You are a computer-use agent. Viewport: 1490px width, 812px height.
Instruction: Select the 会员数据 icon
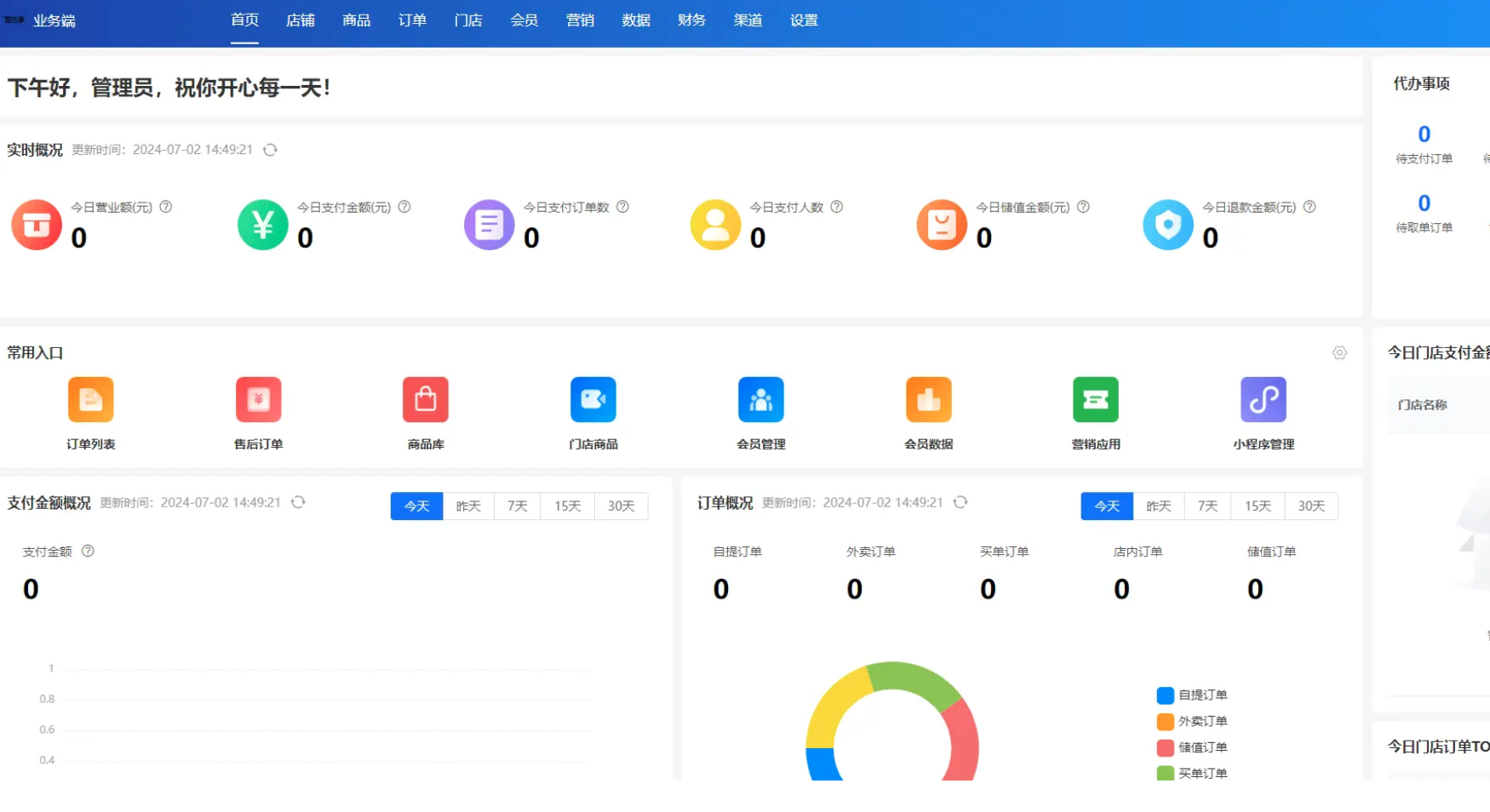pos(928,399)
